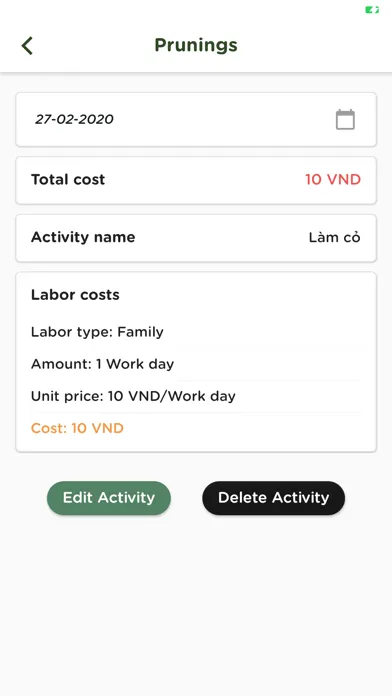Screen dimensions: 392x696
Task: Select the Labor costs heading
Action: (x=75, y=295)
